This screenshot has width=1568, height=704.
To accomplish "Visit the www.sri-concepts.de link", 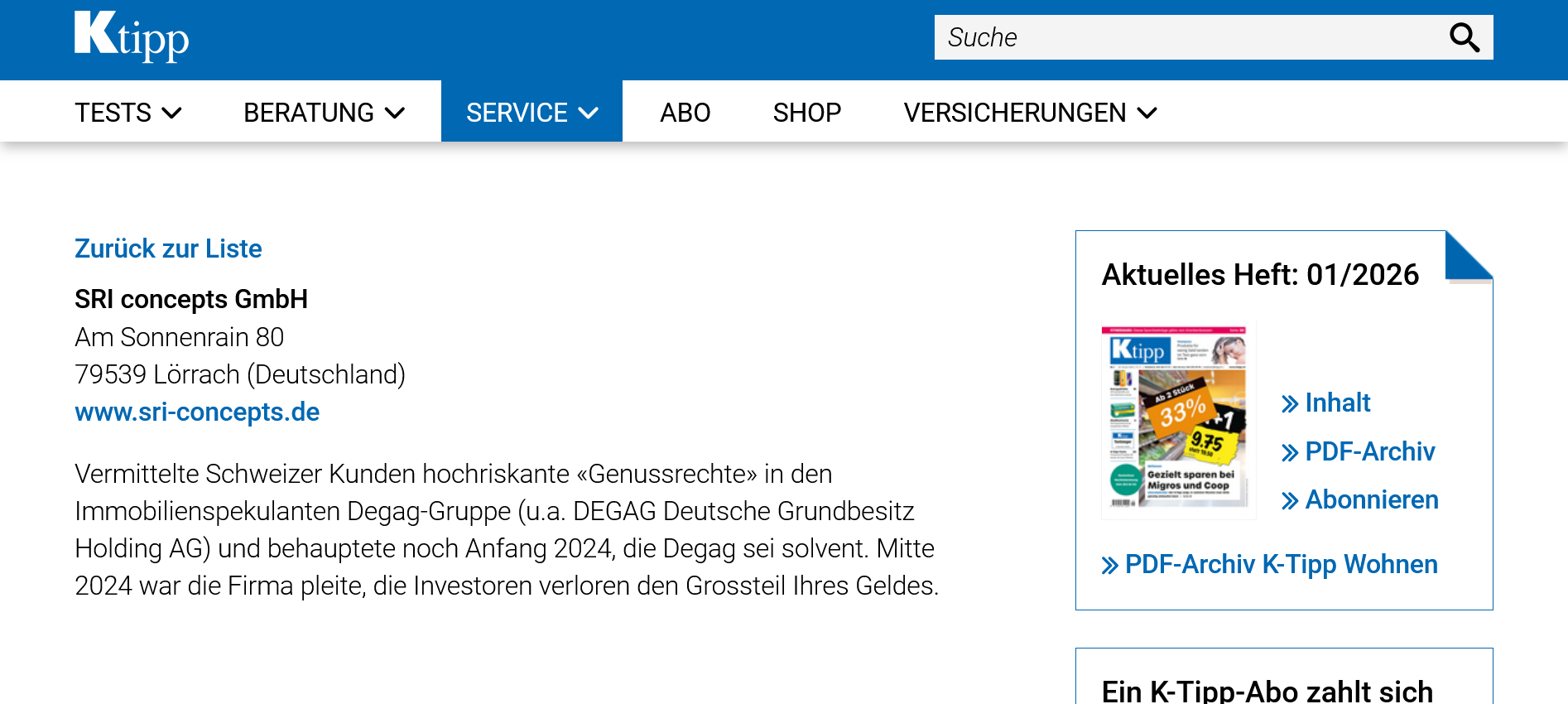I will tap(197, 412).
